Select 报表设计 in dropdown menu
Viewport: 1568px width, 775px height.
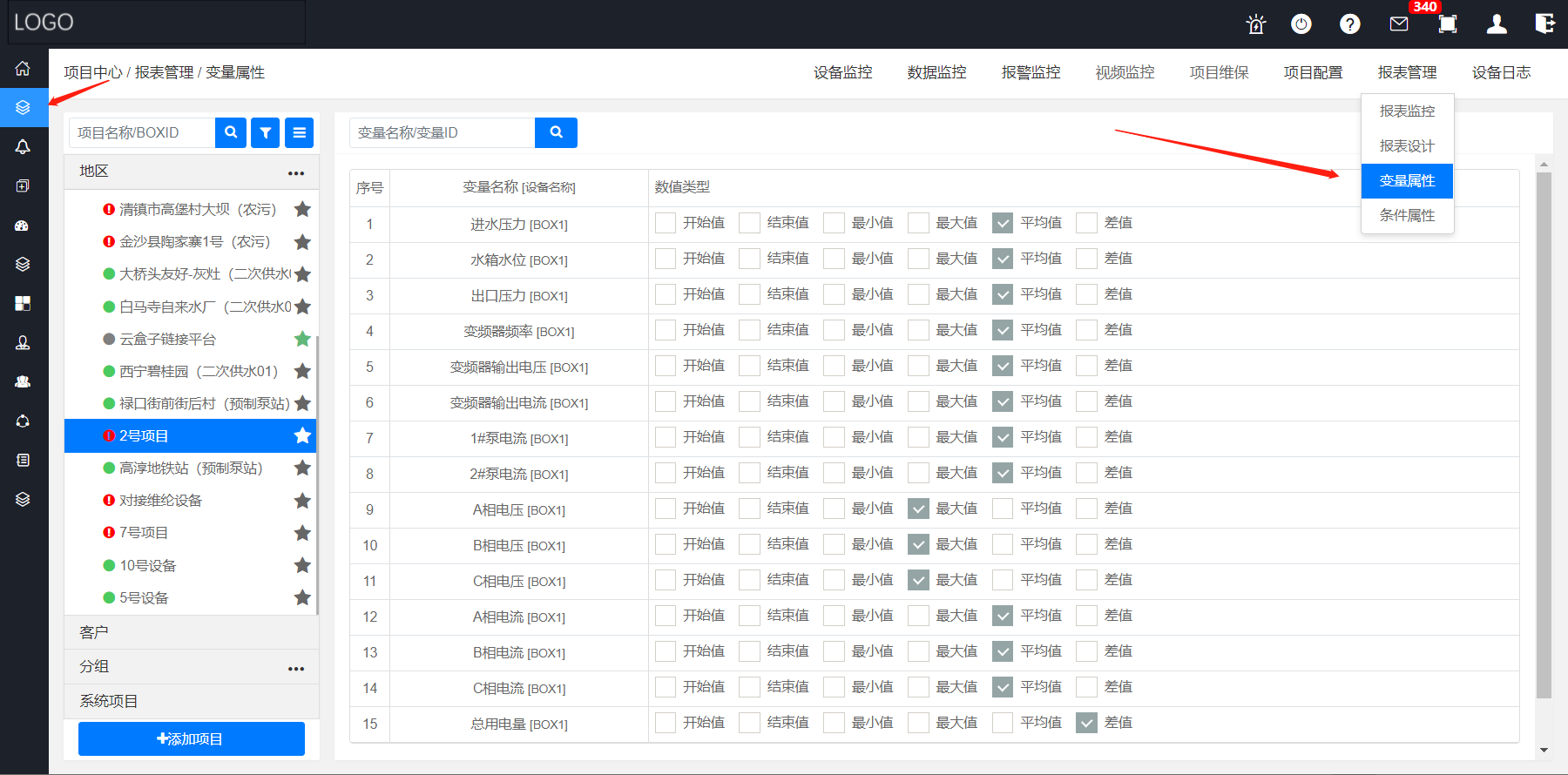coord(1407,146)
